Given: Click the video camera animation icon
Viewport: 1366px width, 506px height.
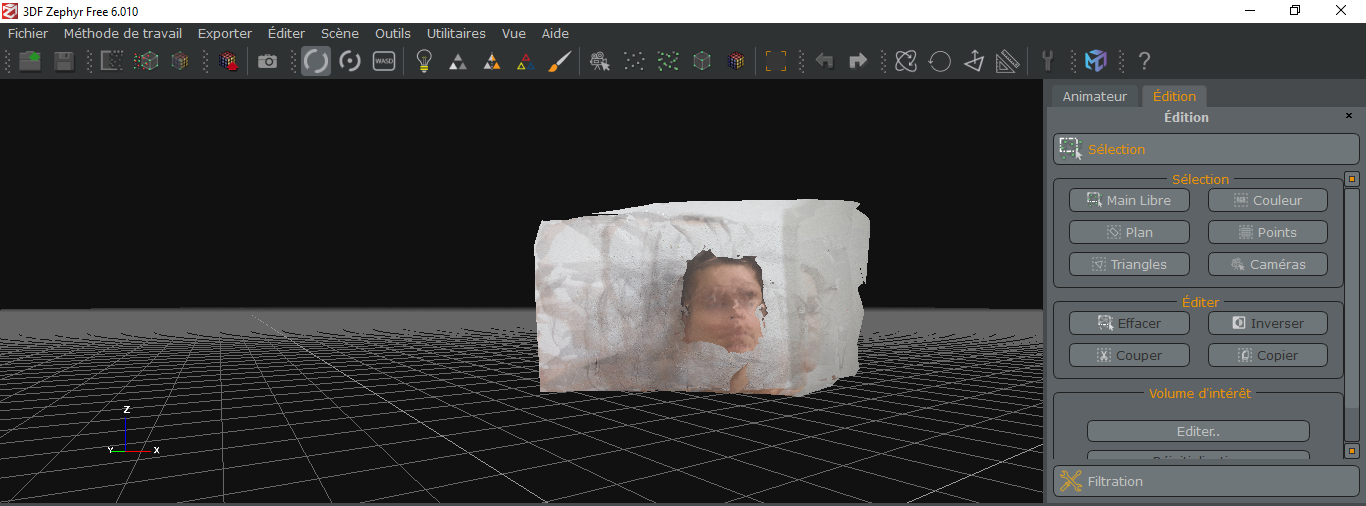Looking at the screenshot, I should pos(600,61).
